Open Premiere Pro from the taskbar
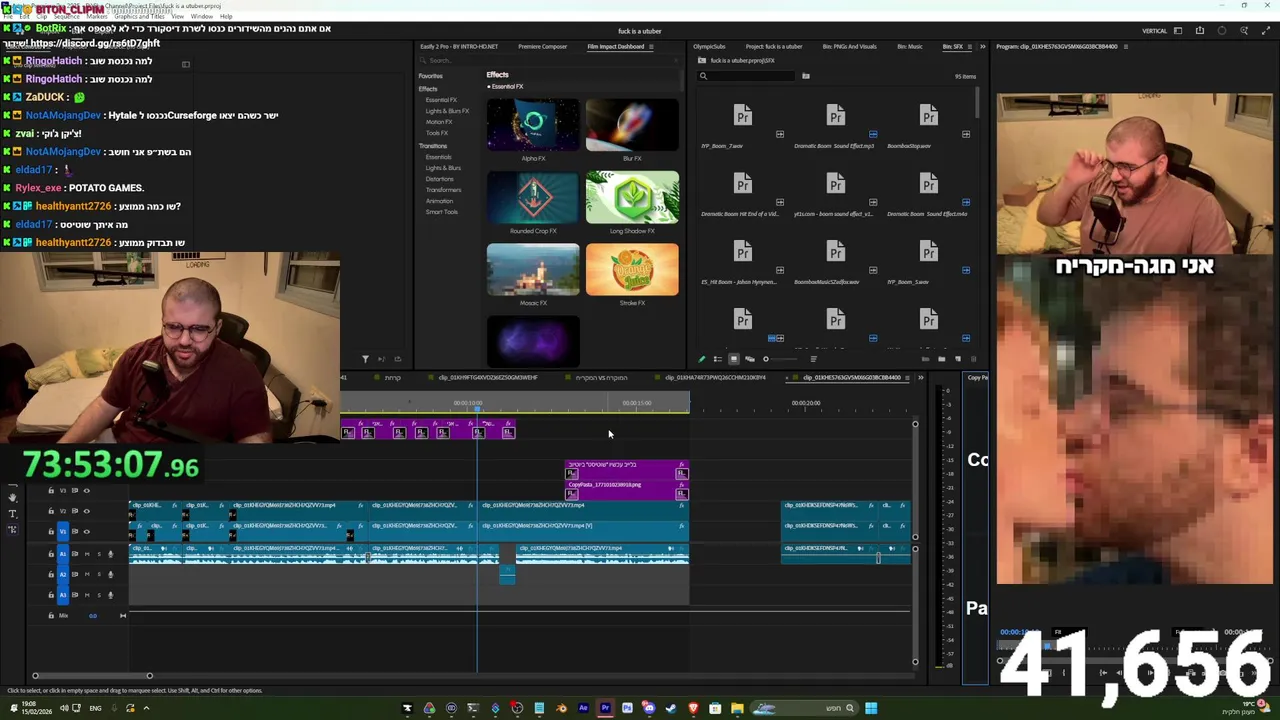Image resolution: width=1280 pixels, height=720 pixels. tap(605, 708)
